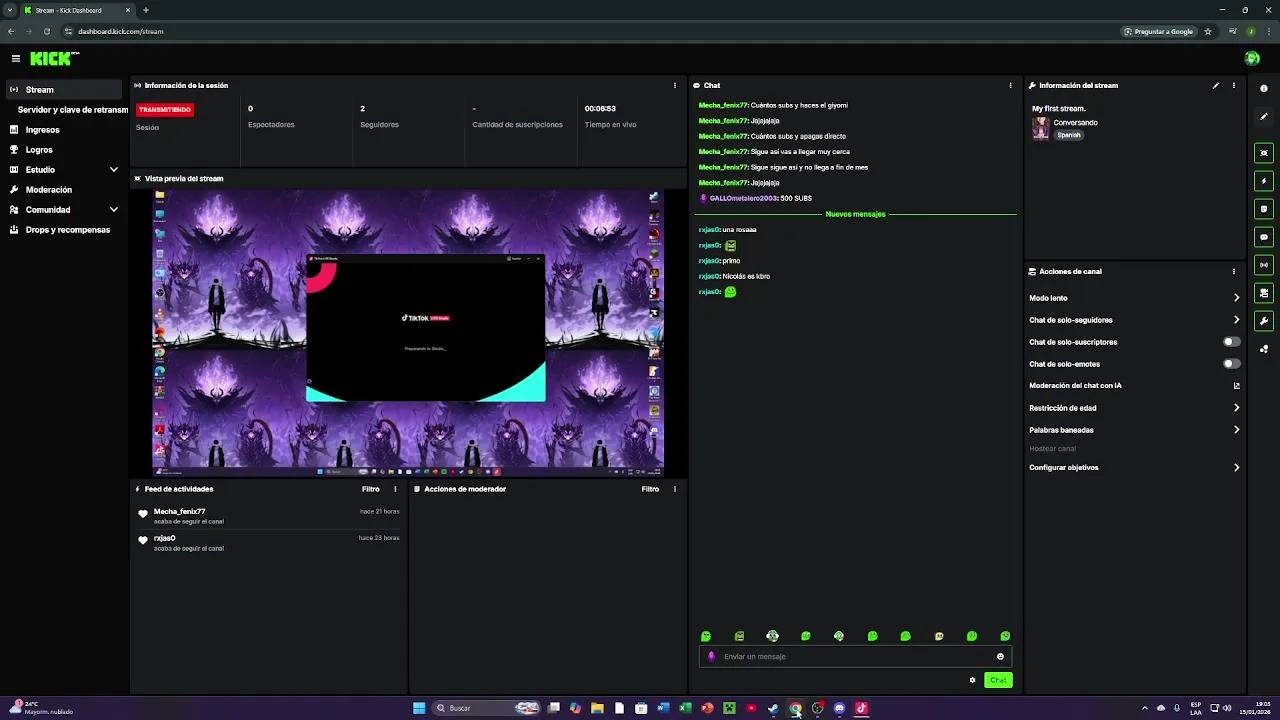Send message with green Chat button
Viewport: 1280px width, 720px height.
coord(998,680)
